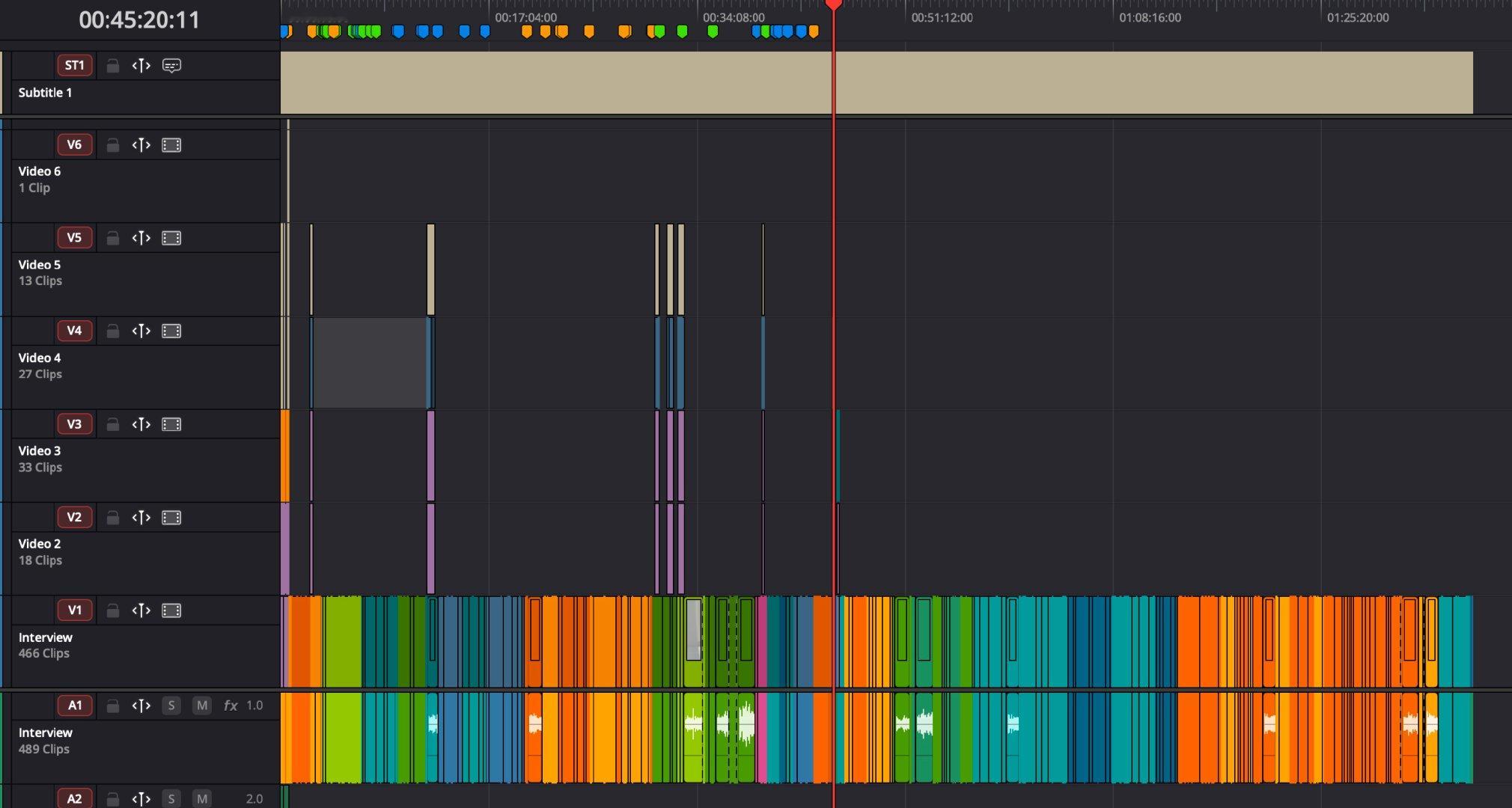Lock the Video 4 track
Viewport: 1512px width, 808px height.
(112, 331)
